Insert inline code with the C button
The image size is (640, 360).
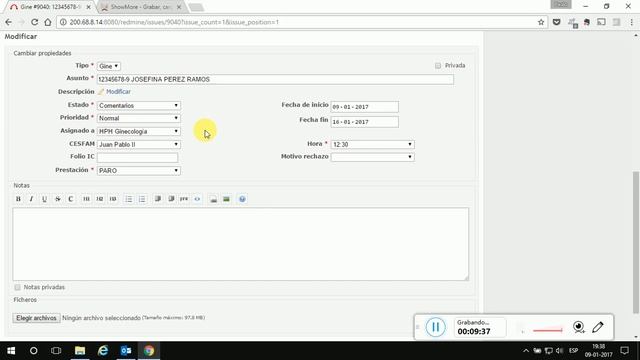coord(71,199)
